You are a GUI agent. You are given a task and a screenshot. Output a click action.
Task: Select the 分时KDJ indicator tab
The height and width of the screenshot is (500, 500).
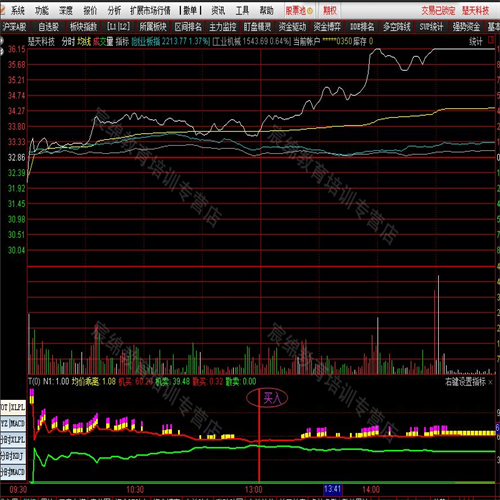click(13, 456)
